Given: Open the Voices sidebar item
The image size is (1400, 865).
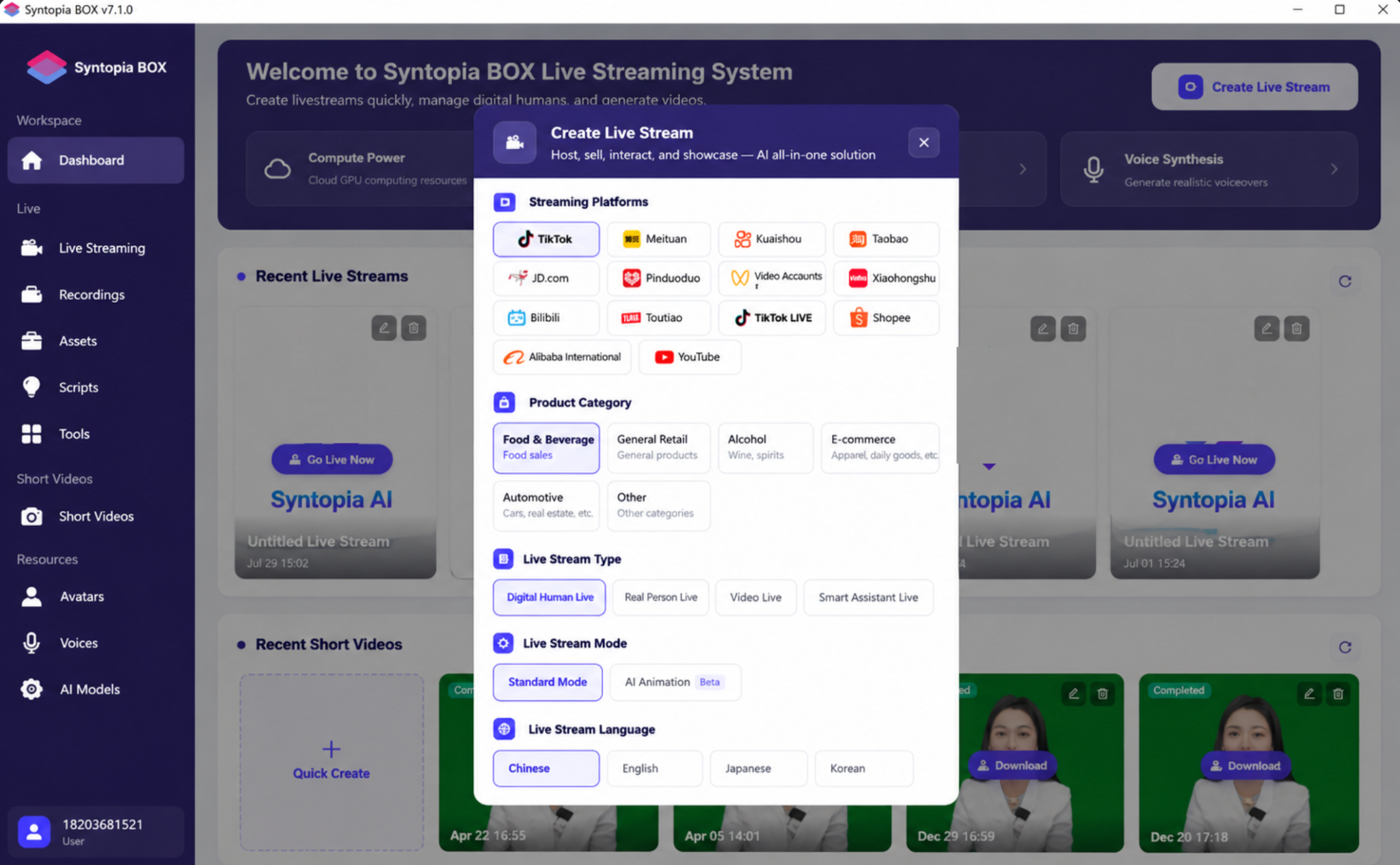Looking at the screenshot, I should tap(96, 643).
